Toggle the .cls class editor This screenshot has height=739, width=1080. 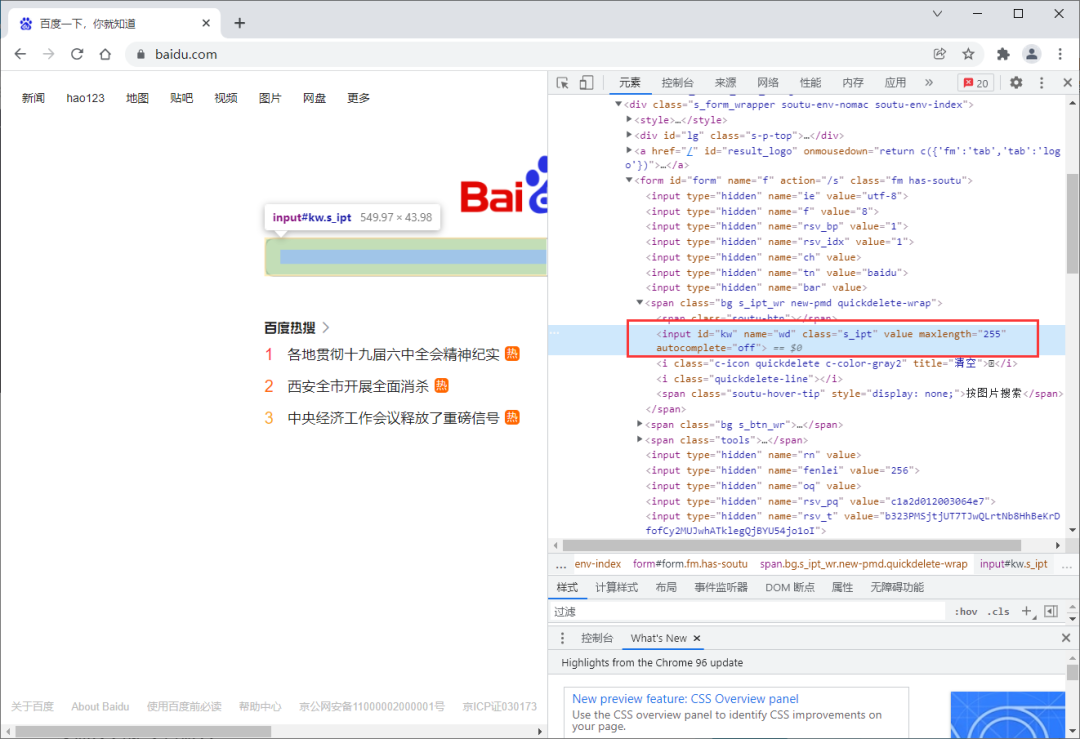[999, 612]
